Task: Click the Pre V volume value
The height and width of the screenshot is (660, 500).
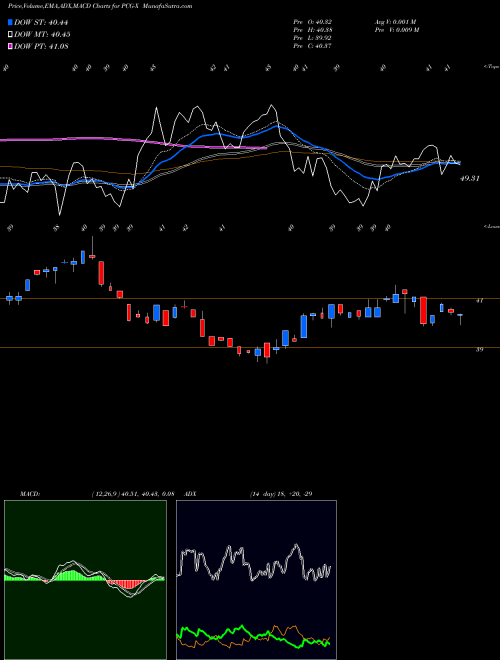Action: 397,30
